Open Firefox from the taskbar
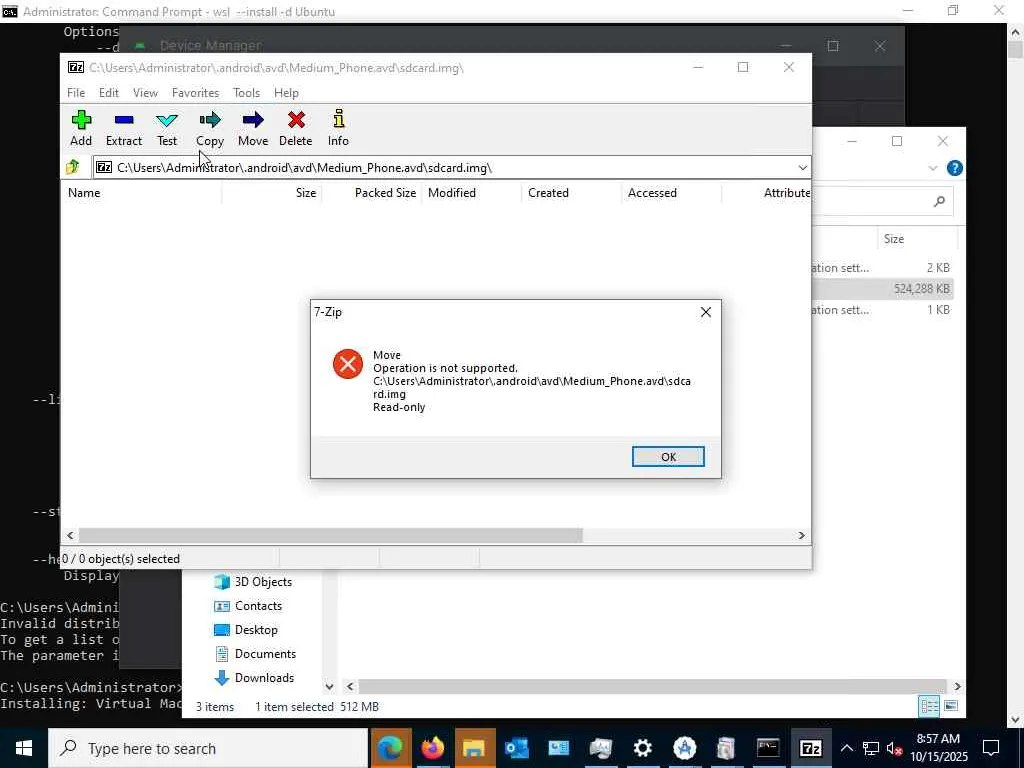The image size is (1024, 768). [432, 748]
